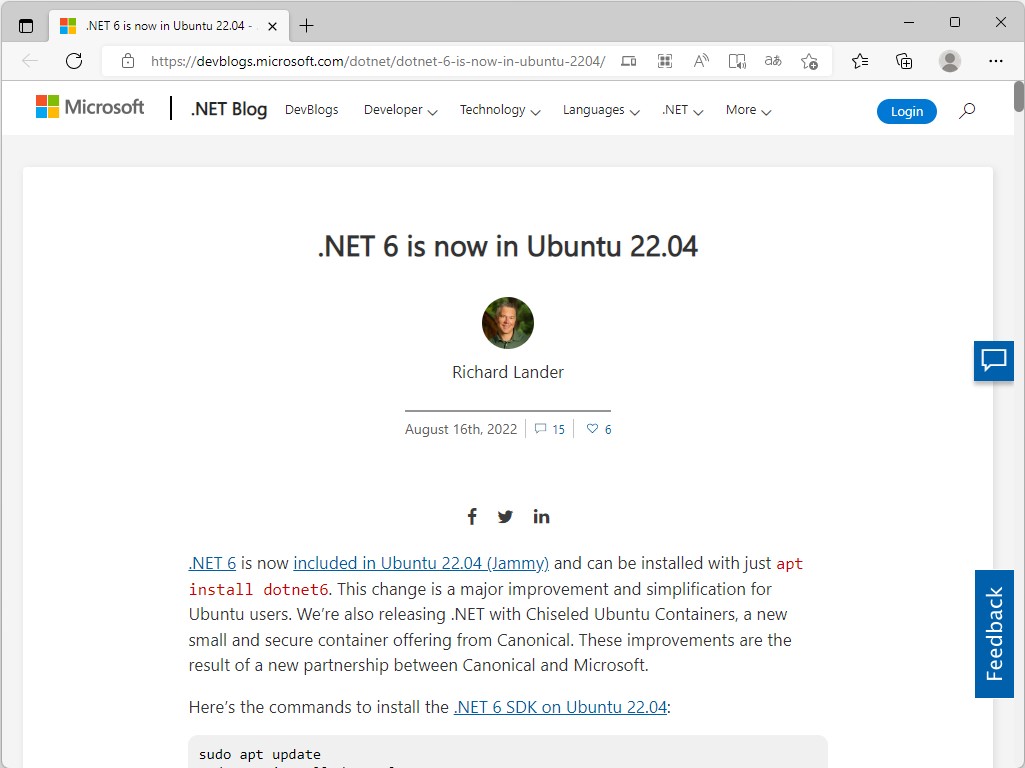The image size is (1025, 768).
Task: Open the blog site search
Action: [966, 111]
